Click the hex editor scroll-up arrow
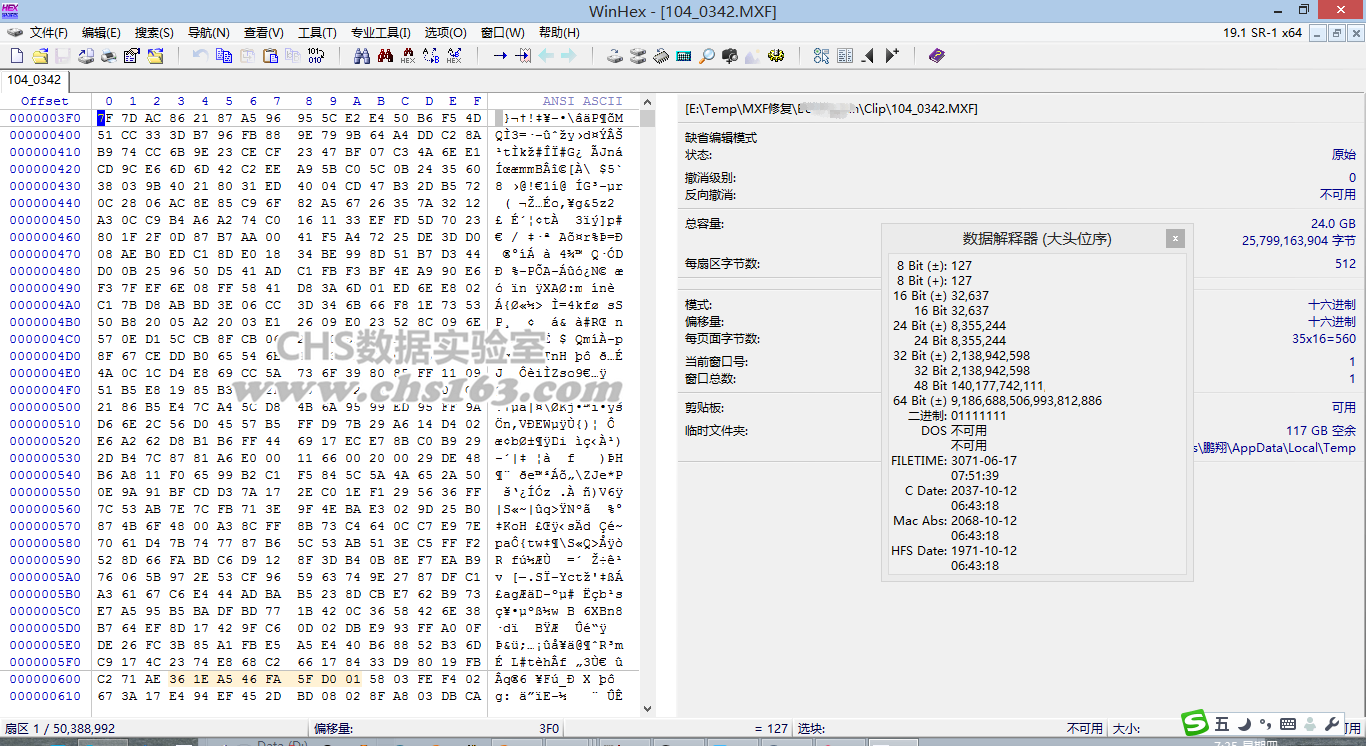The image size is (1366, 746). 647,101
